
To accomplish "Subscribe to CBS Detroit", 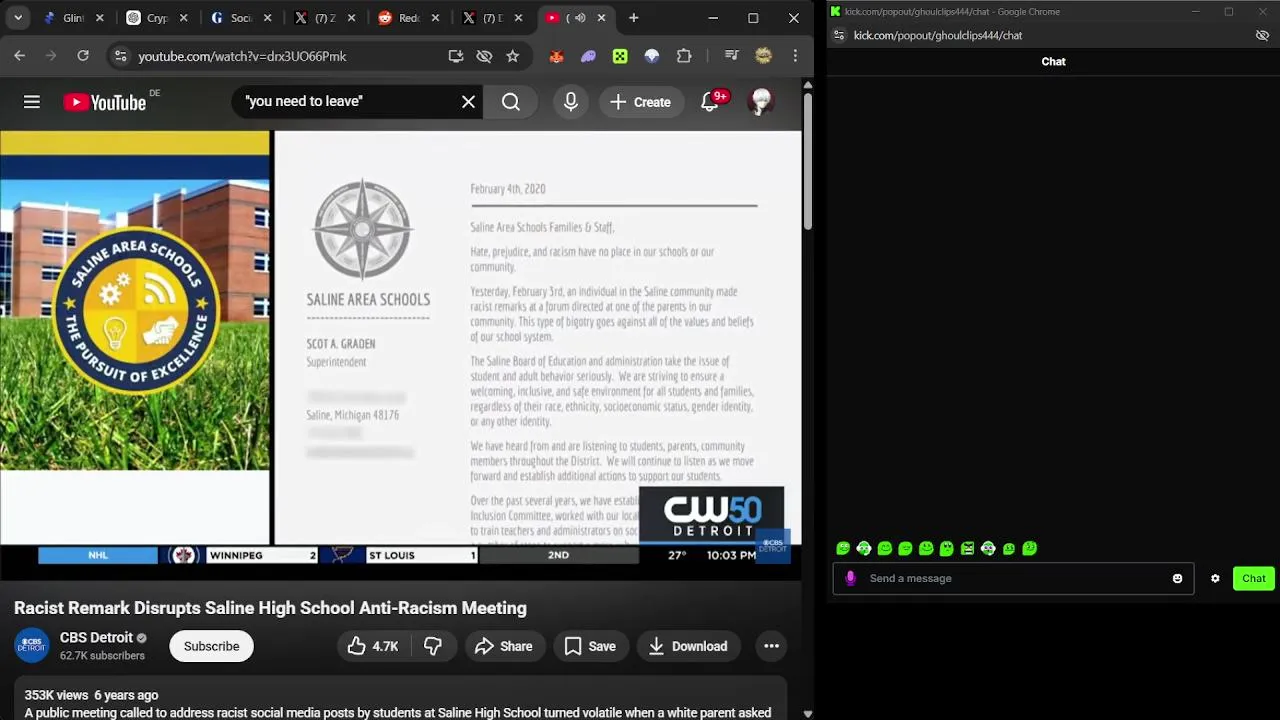I will [x=211, y=646].
